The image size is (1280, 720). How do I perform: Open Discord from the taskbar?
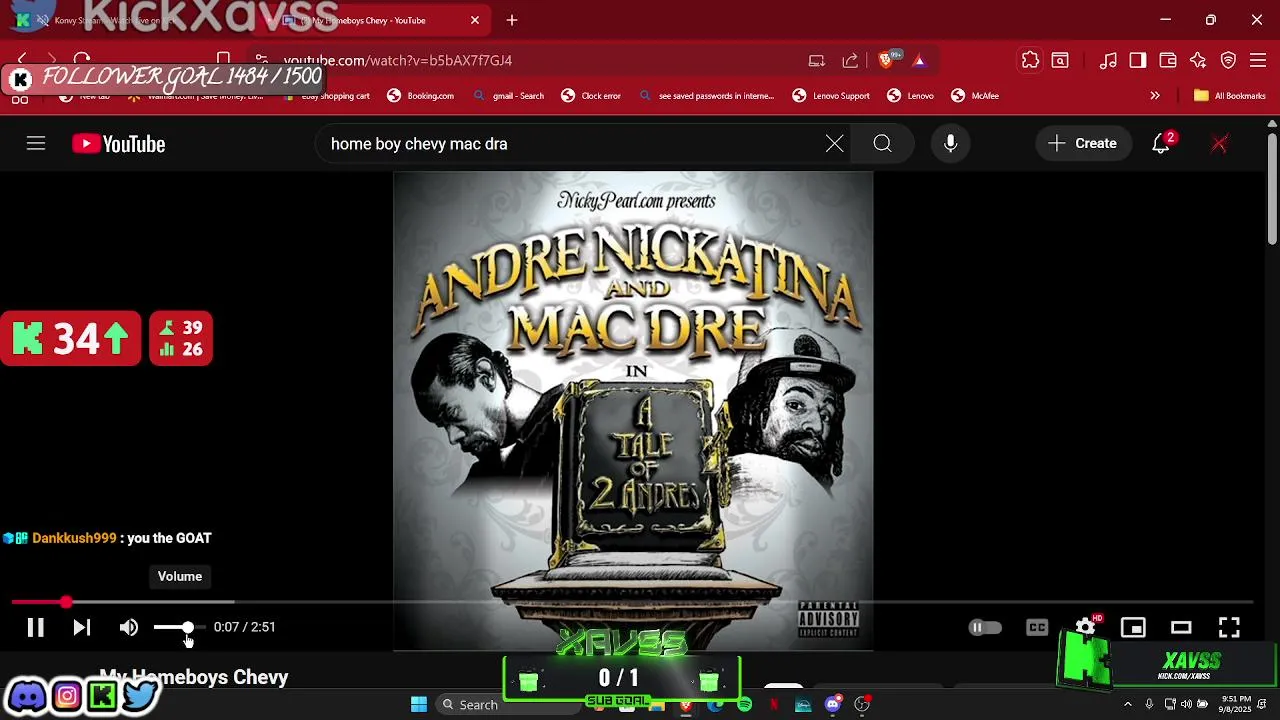tap(832, 705)
